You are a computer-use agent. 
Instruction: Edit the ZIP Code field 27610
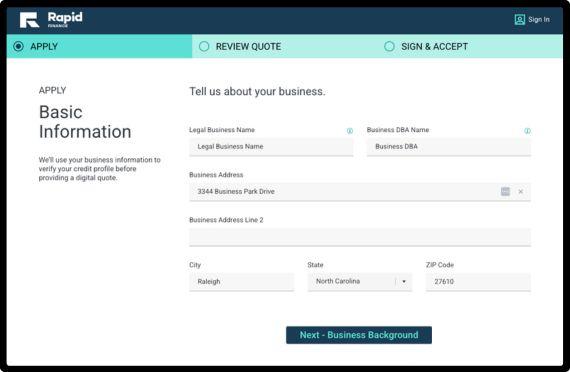[478, 282]
